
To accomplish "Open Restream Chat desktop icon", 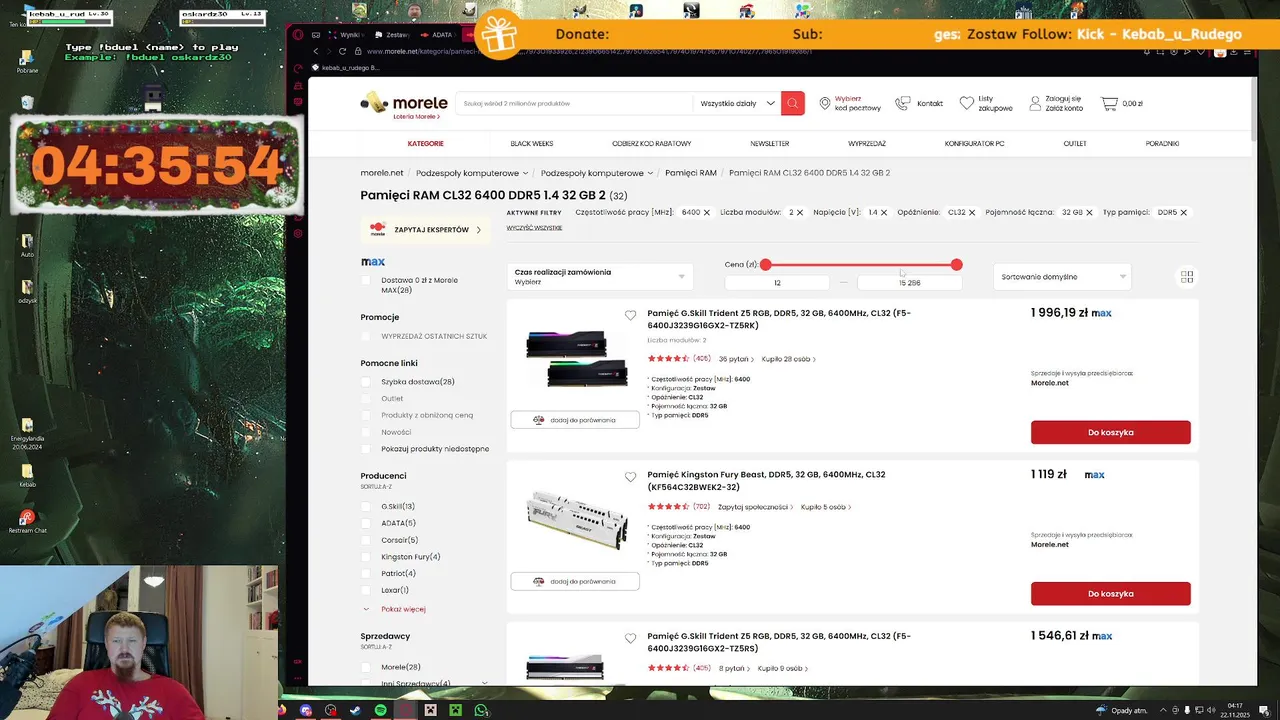I will click(x=27, y=521).
